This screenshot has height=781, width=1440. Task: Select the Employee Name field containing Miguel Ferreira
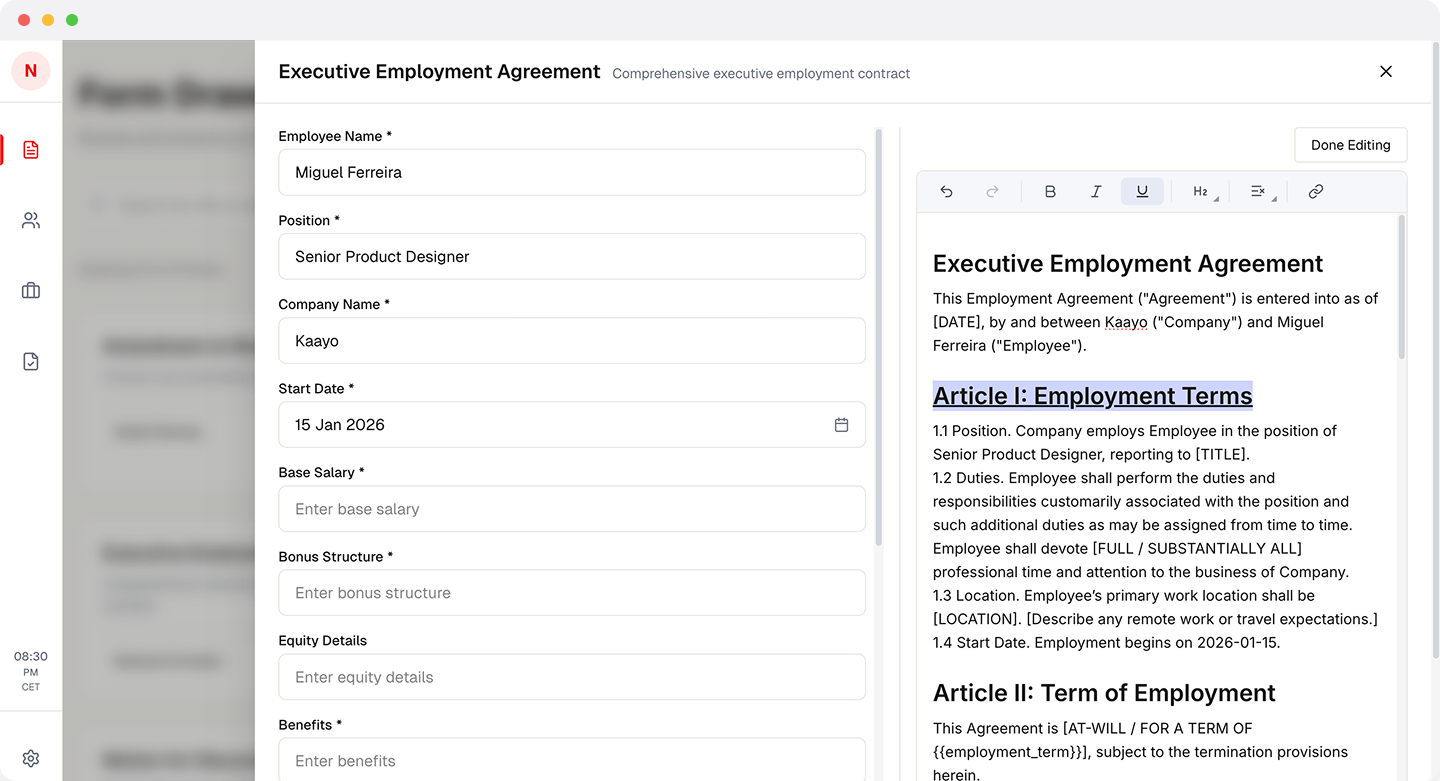click(572, 172)
